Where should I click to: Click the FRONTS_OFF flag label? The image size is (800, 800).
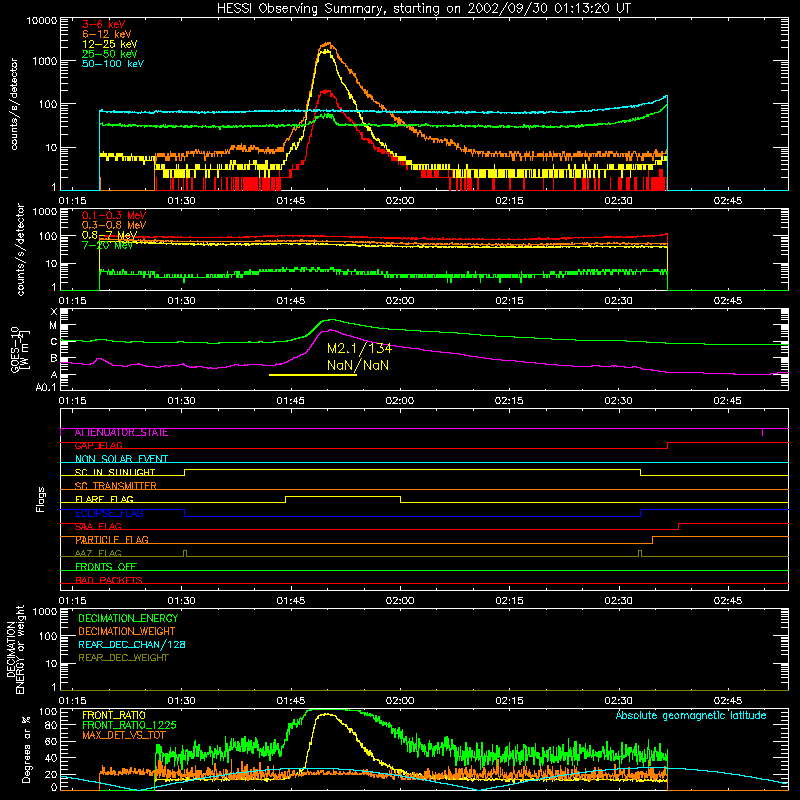[x=106, y=567]
